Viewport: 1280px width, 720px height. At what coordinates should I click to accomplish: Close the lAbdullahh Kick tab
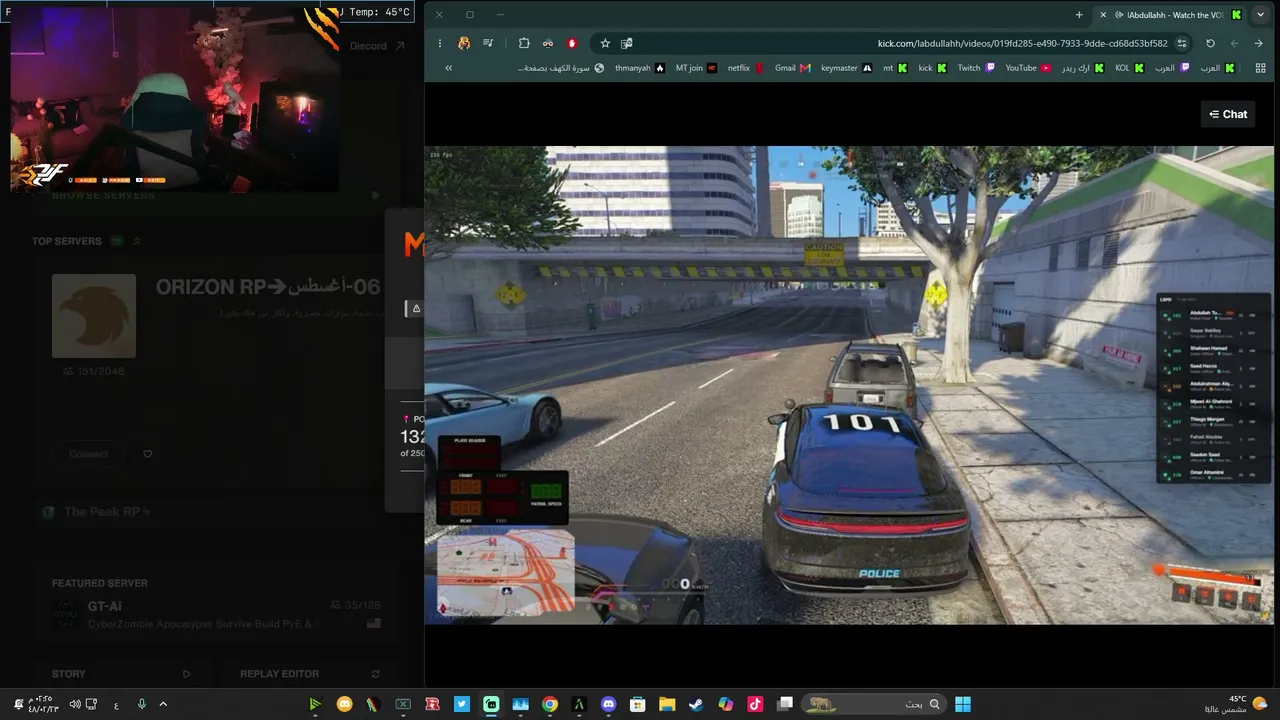coord(1102,15)
